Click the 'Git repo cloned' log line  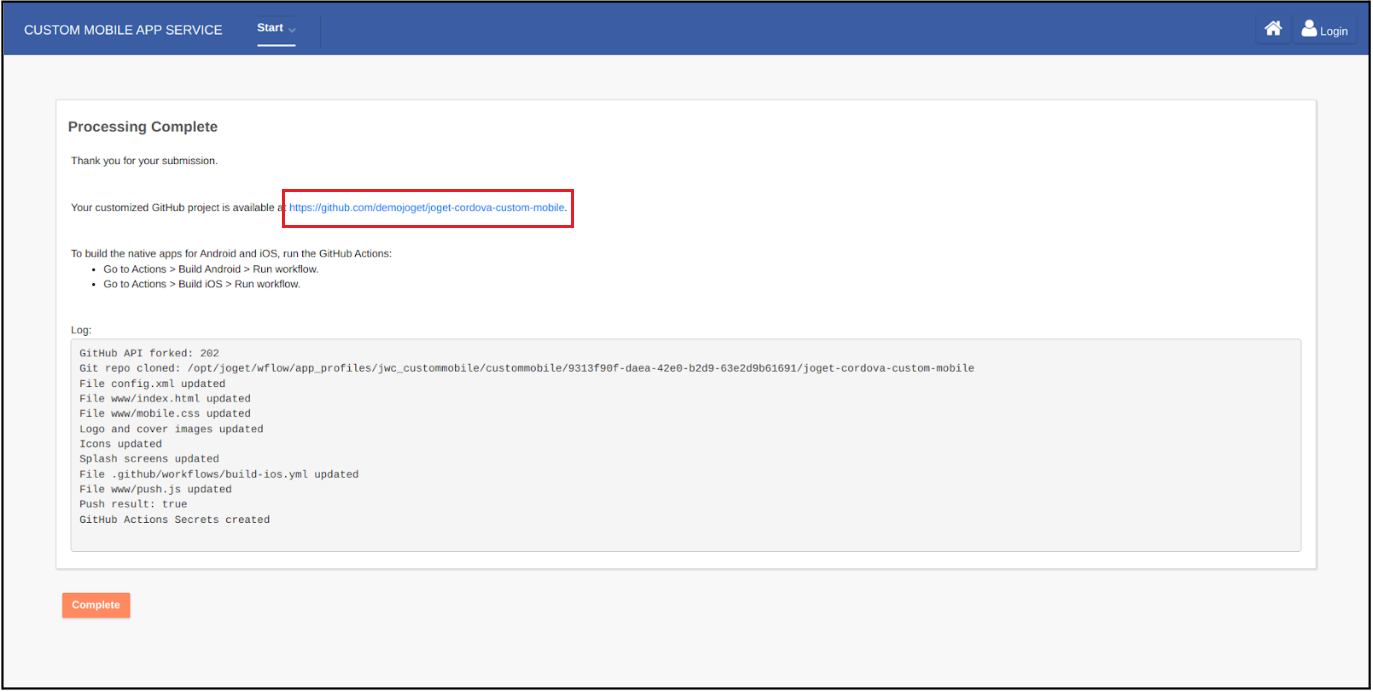tap(527, 368)
